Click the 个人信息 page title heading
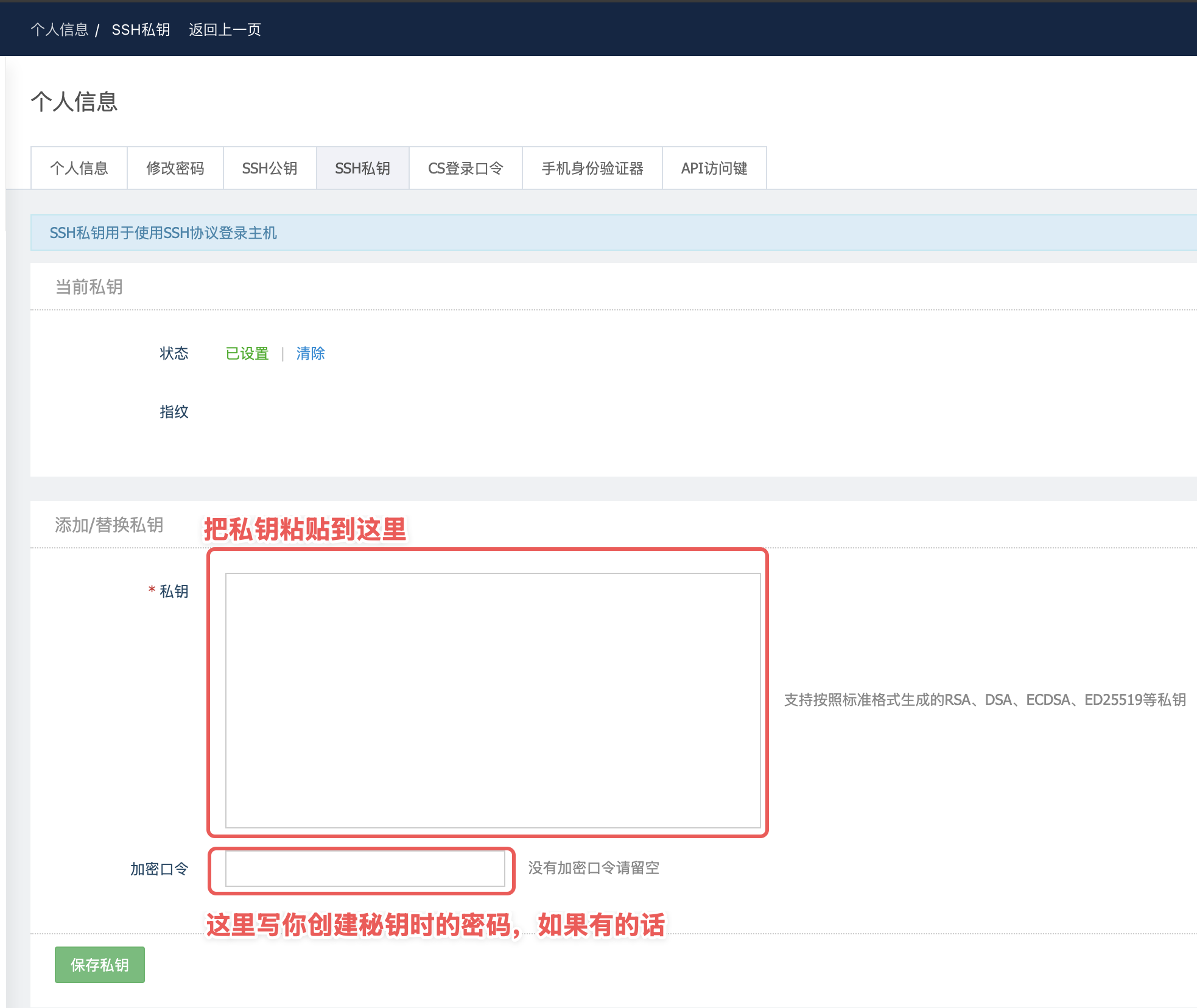Viewport: 1197px width, 1008px height. click(74, 102)
